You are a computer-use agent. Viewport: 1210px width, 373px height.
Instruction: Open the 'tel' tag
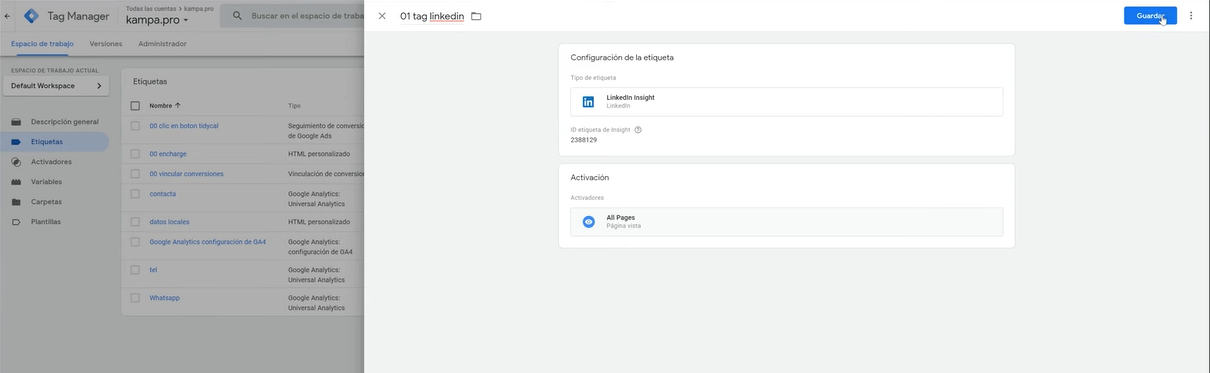(153, 270)
